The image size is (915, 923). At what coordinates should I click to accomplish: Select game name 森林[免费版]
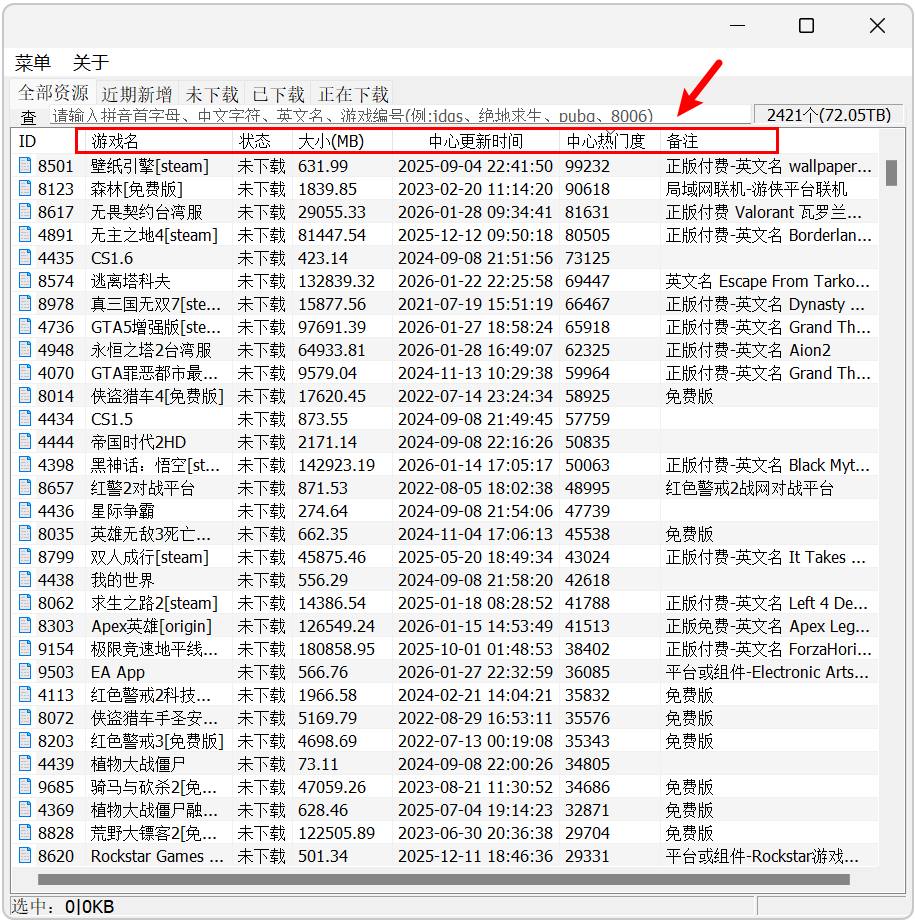tap(137, 189)
